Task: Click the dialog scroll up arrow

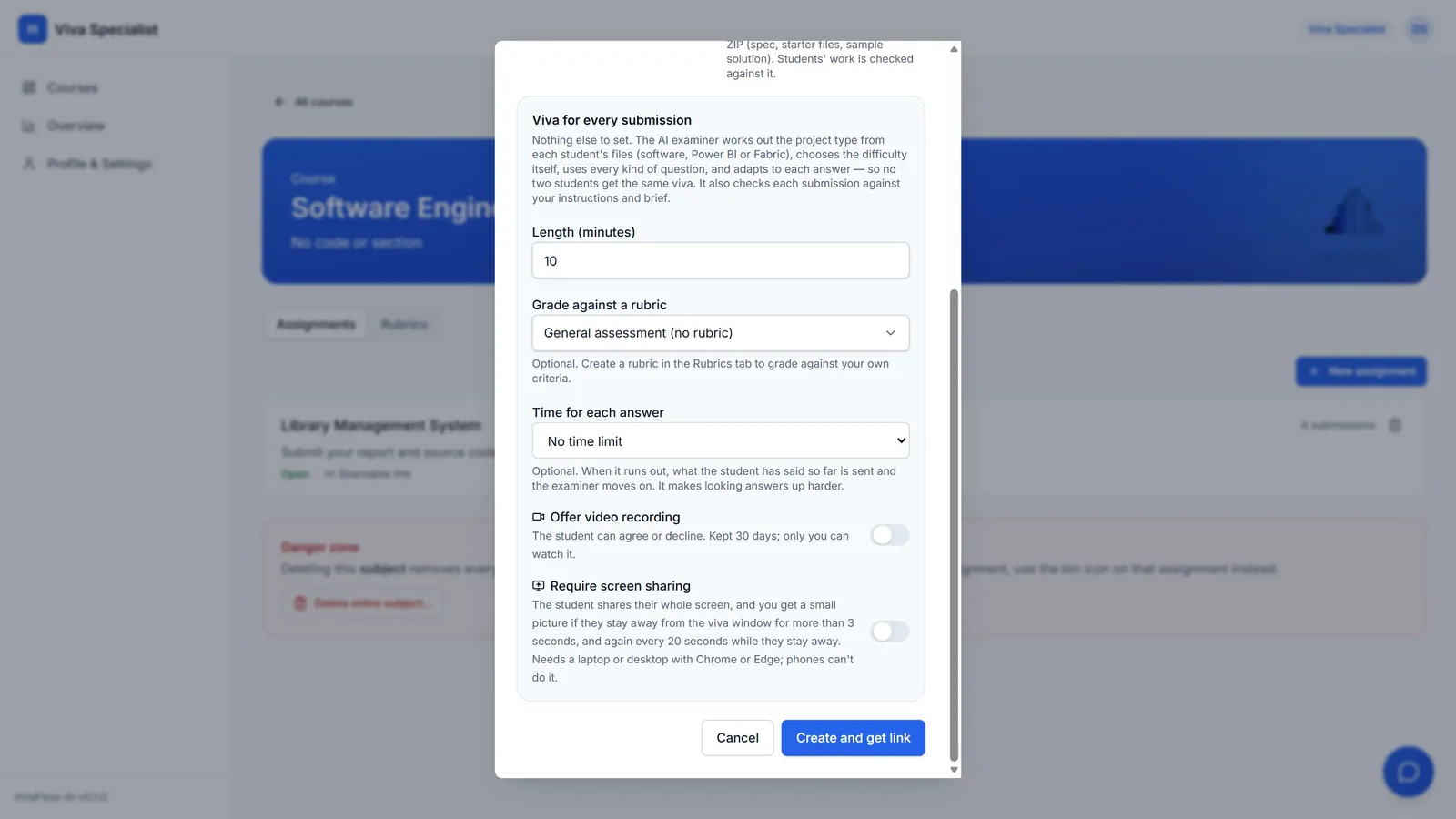Action: point(954,49)
